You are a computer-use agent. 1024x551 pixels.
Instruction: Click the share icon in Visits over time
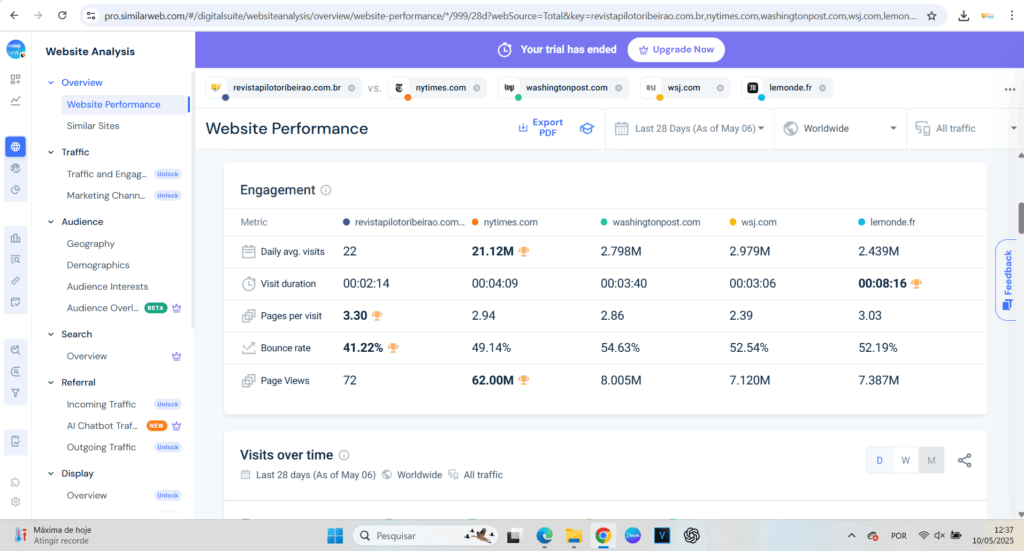[964, 460]
